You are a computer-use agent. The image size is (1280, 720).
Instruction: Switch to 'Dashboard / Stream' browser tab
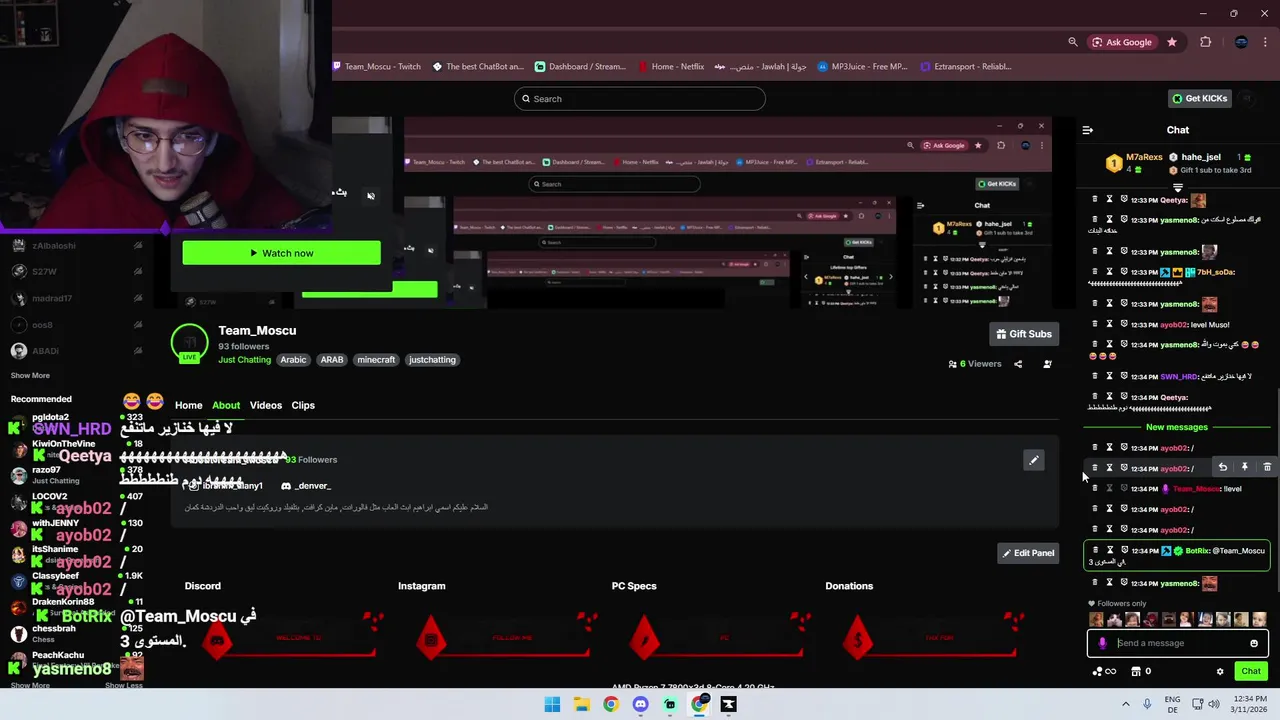(x=580, y=67)
